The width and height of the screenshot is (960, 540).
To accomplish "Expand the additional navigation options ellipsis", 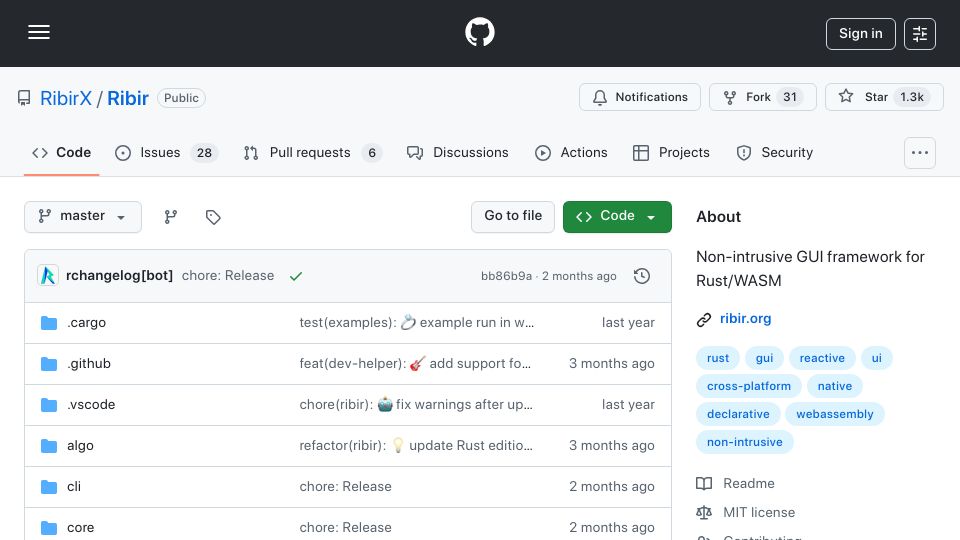I will (x=920, y=152).
